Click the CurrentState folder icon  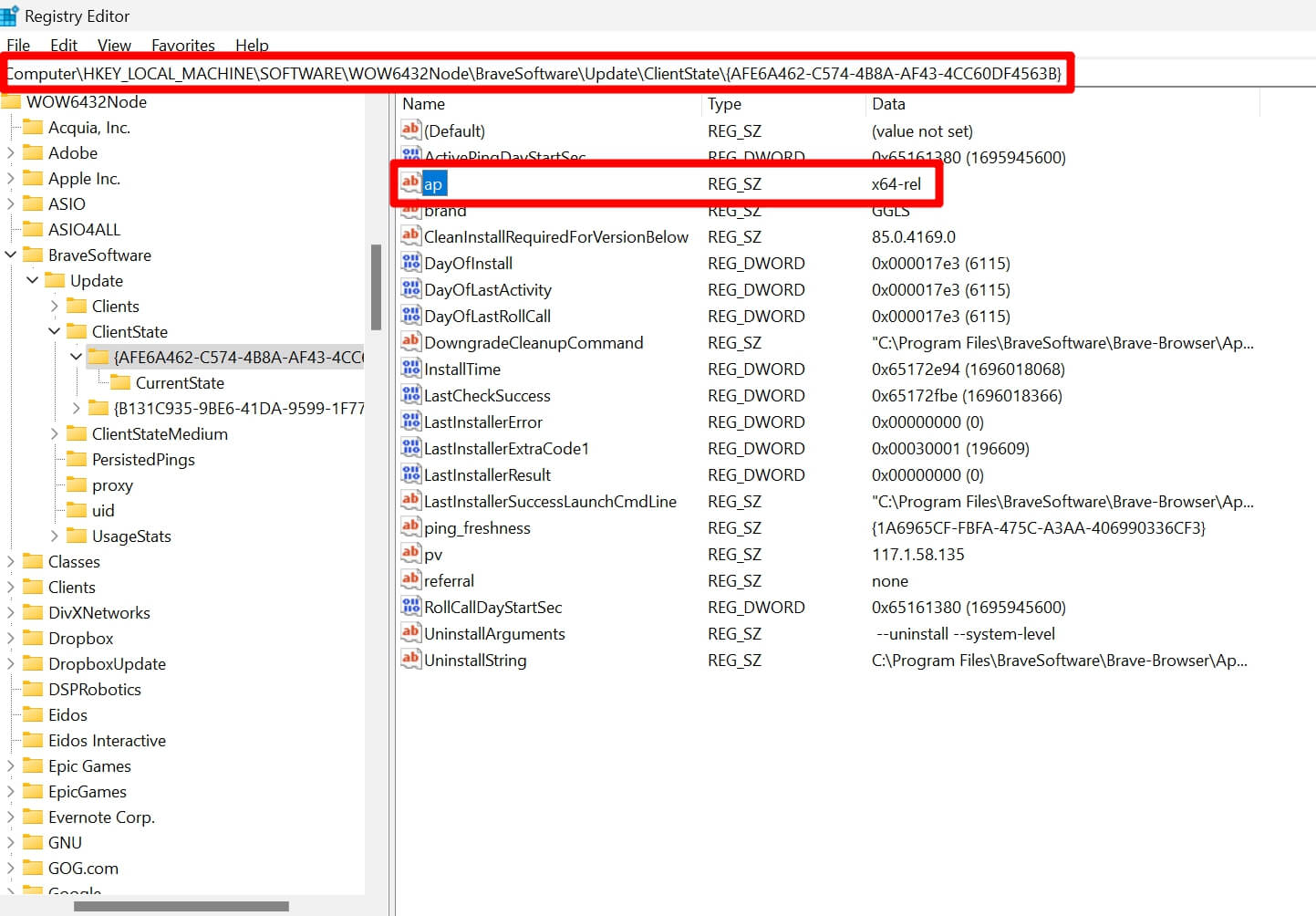click(120, 383)
